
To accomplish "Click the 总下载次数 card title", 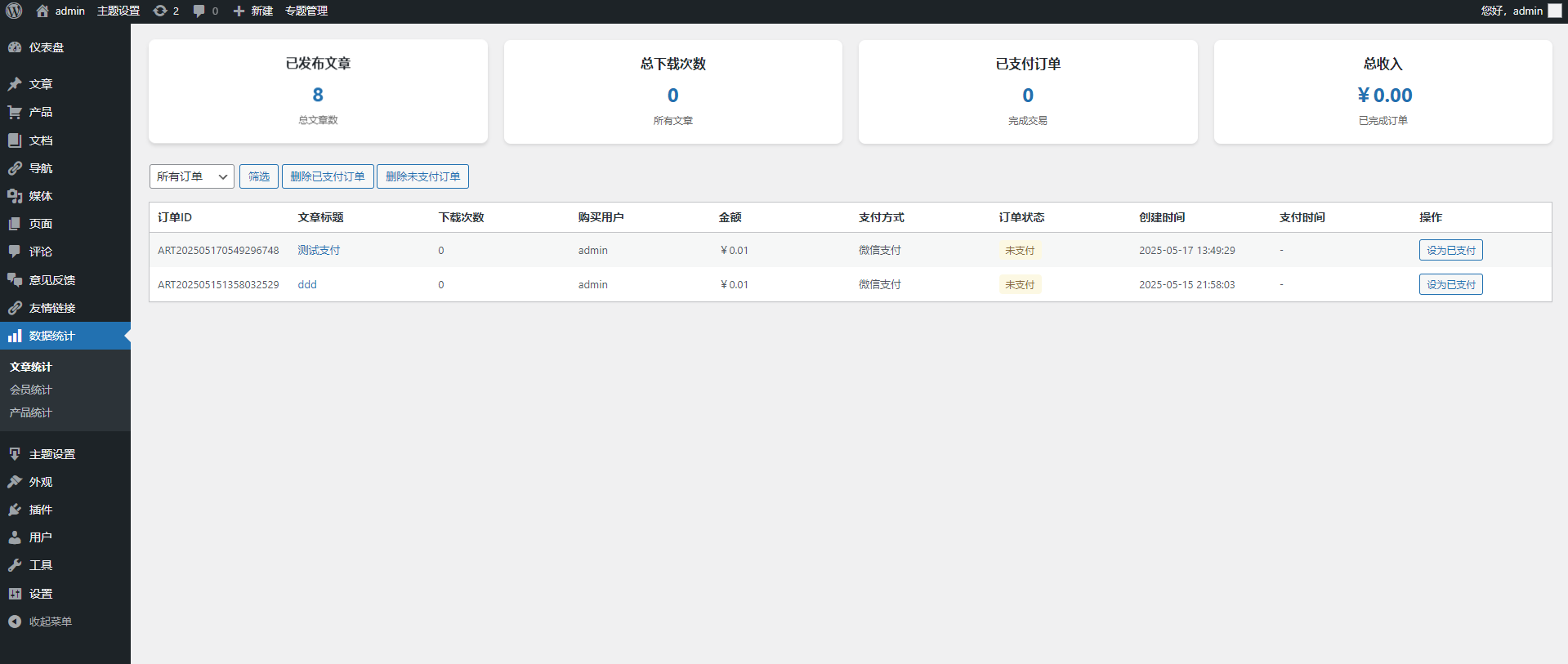I will pyautogui.click(x=672, y=64).
